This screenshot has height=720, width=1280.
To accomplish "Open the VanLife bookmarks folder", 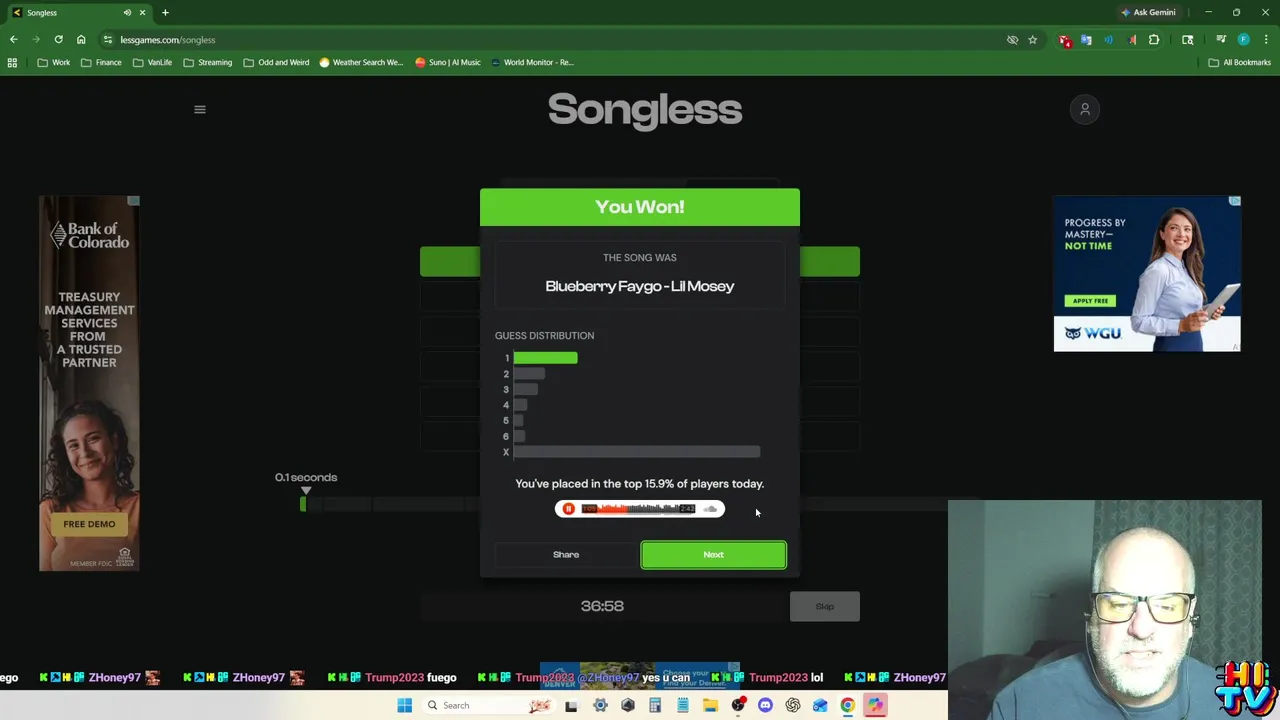I will (x=153, y=62).
